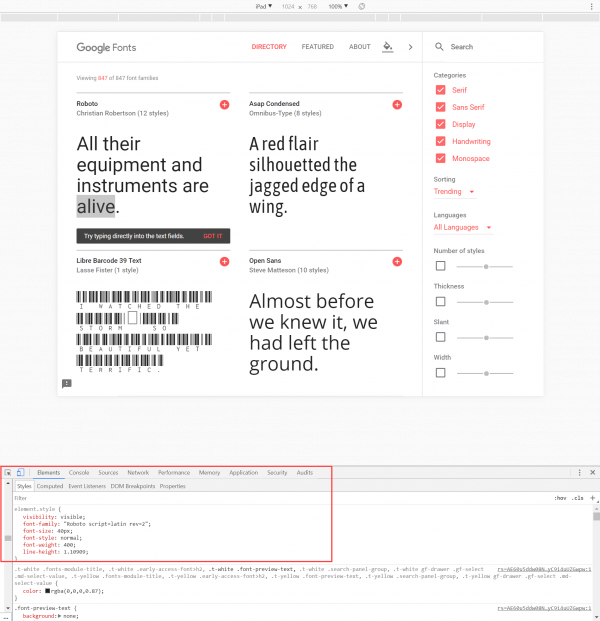600x621 pixels.
Task: Add Open Sans with plus icon
Action: 397,261
